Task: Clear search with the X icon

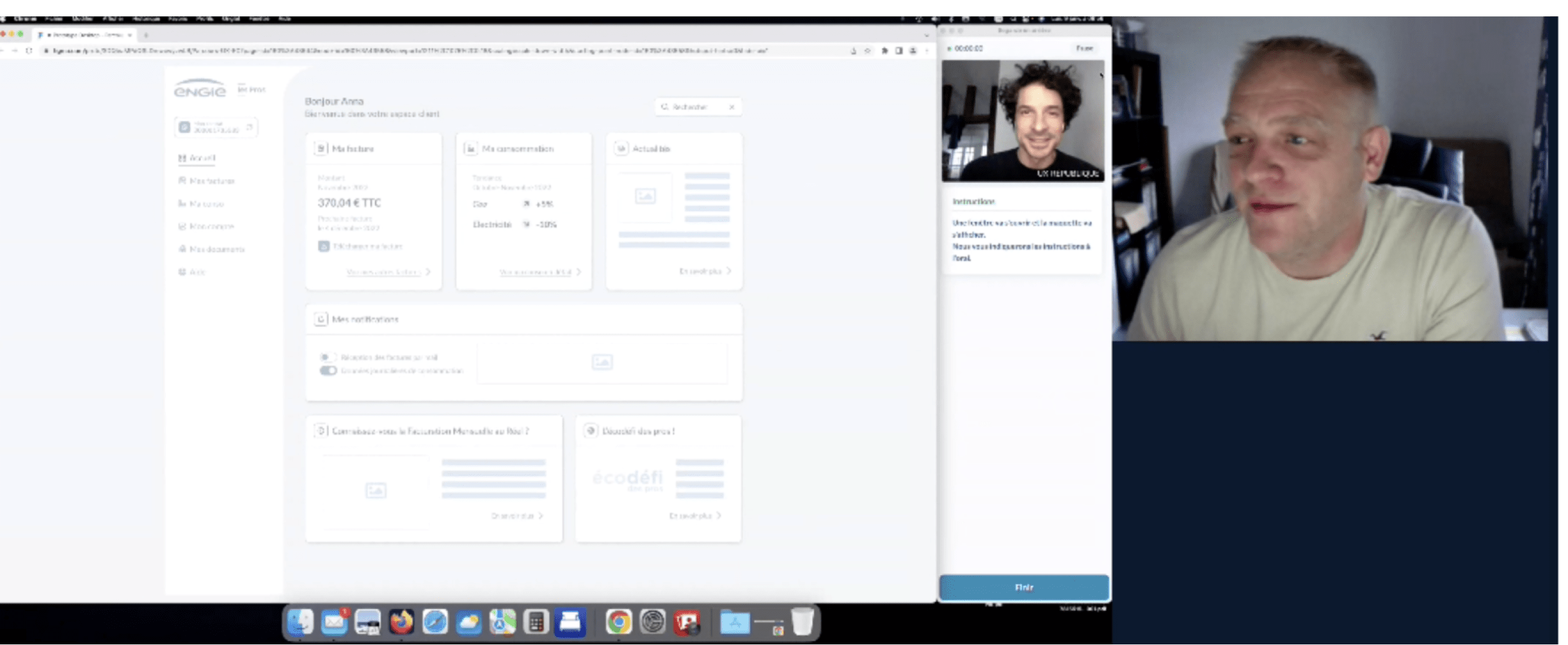Action: click(732, 107)
